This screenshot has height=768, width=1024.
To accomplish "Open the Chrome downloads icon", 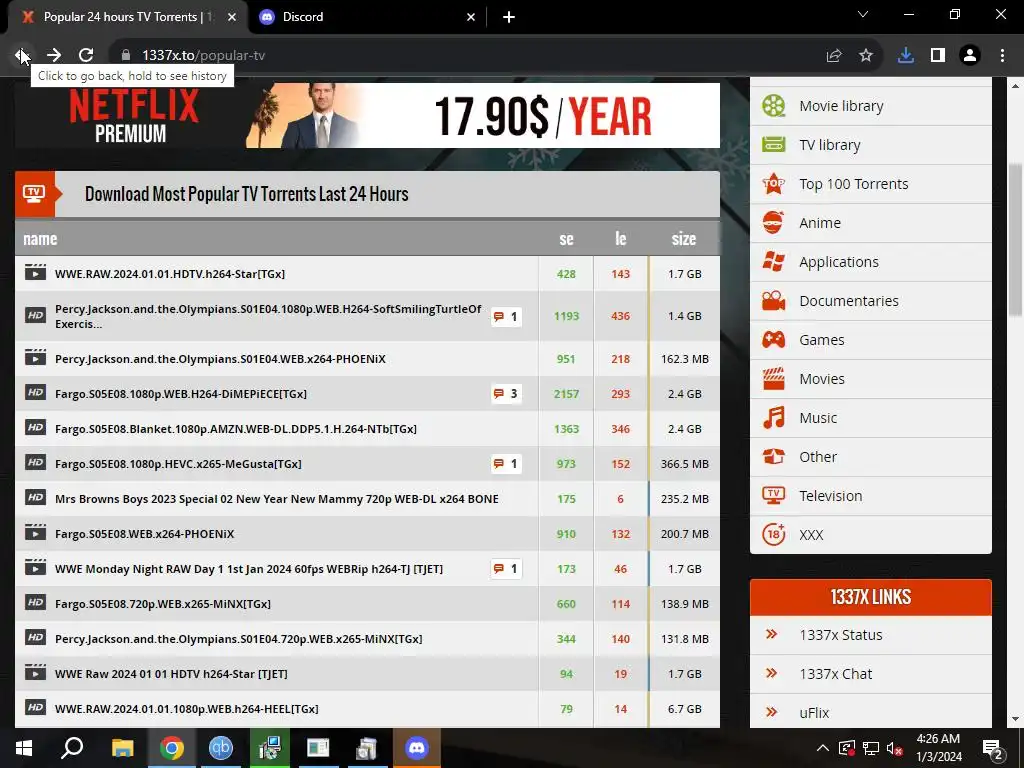I will (x=906, y=56).
